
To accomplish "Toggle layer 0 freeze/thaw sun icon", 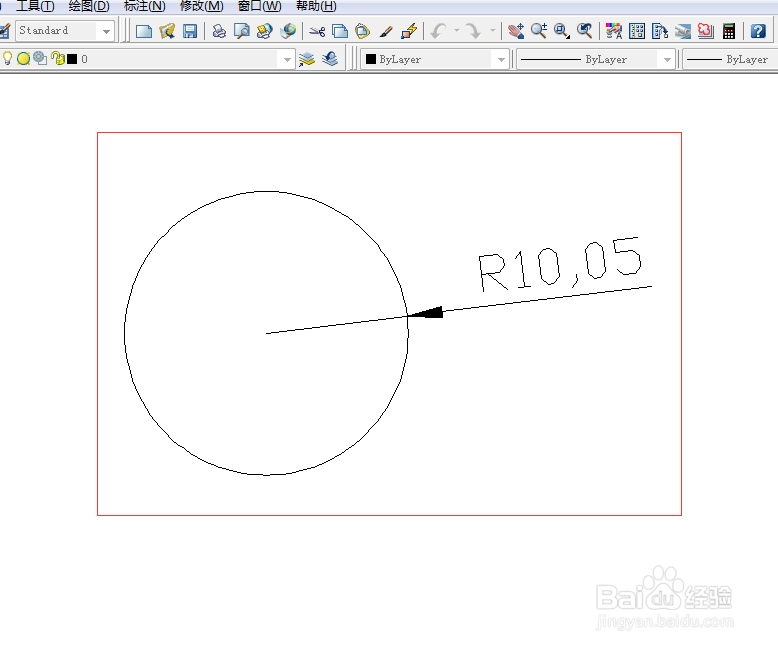I will pyautogui.click(x=23, y=59).
